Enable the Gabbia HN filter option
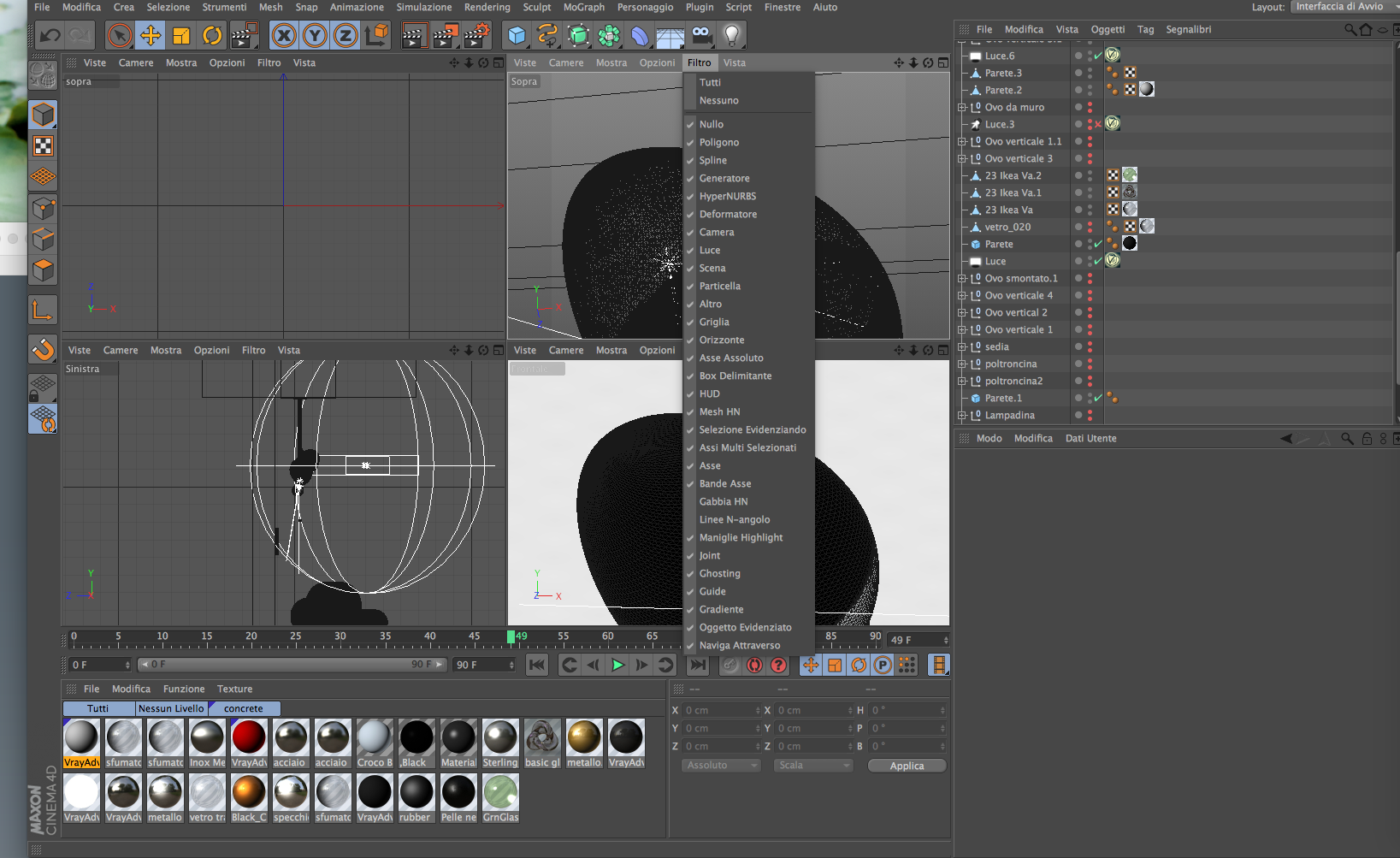The image size is (1400, 858). tap(723, 502)
